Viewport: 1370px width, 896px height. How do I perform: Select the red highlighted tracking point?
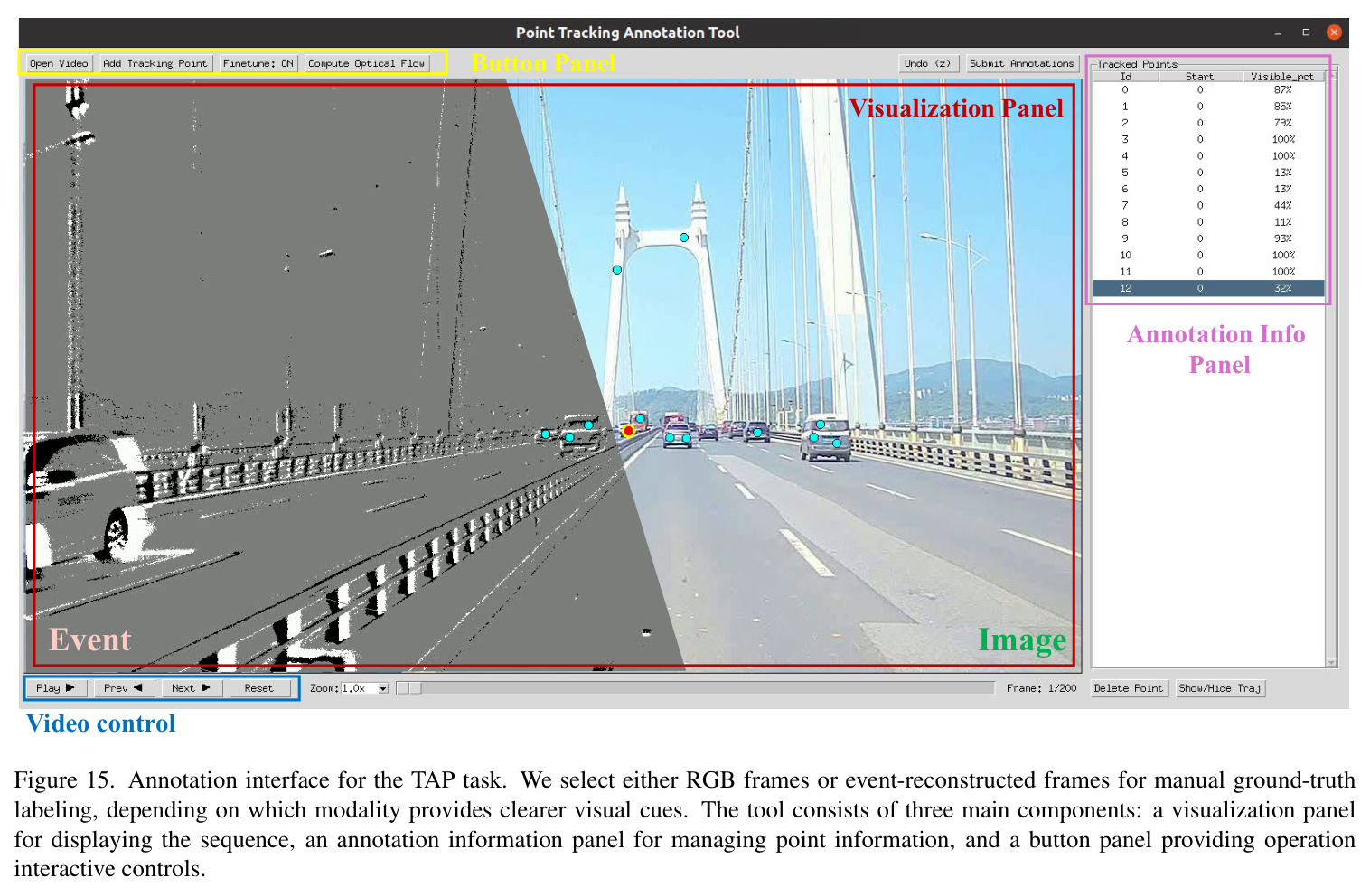628,431
